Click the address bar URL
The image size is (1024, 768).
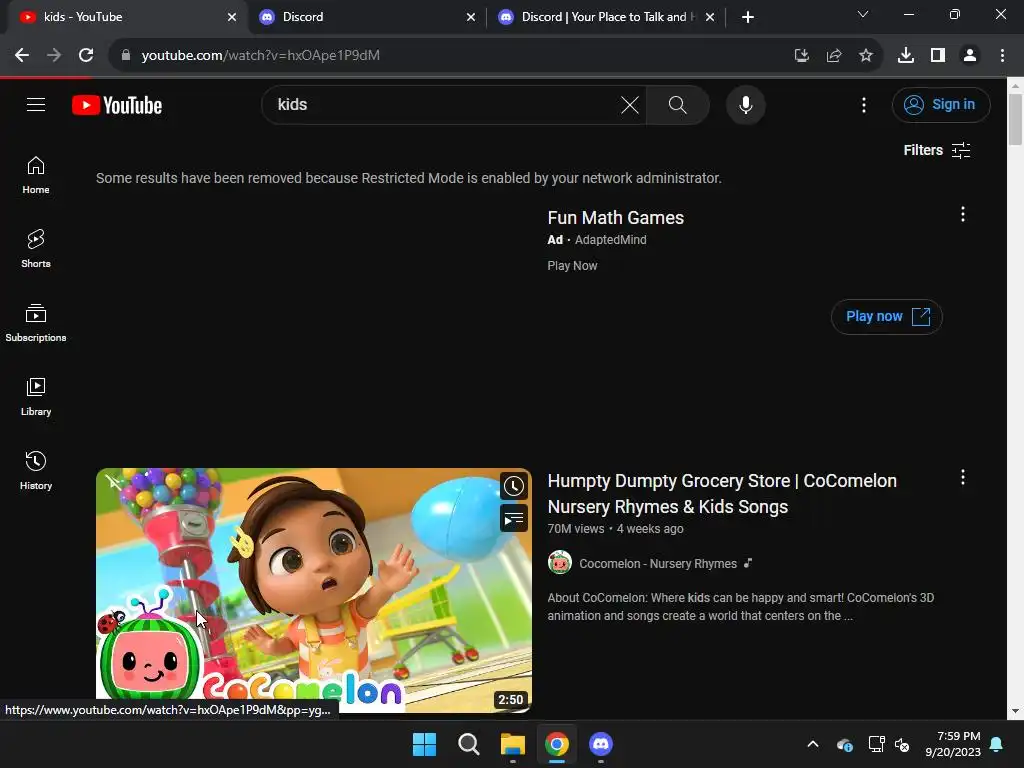(261, 56)
